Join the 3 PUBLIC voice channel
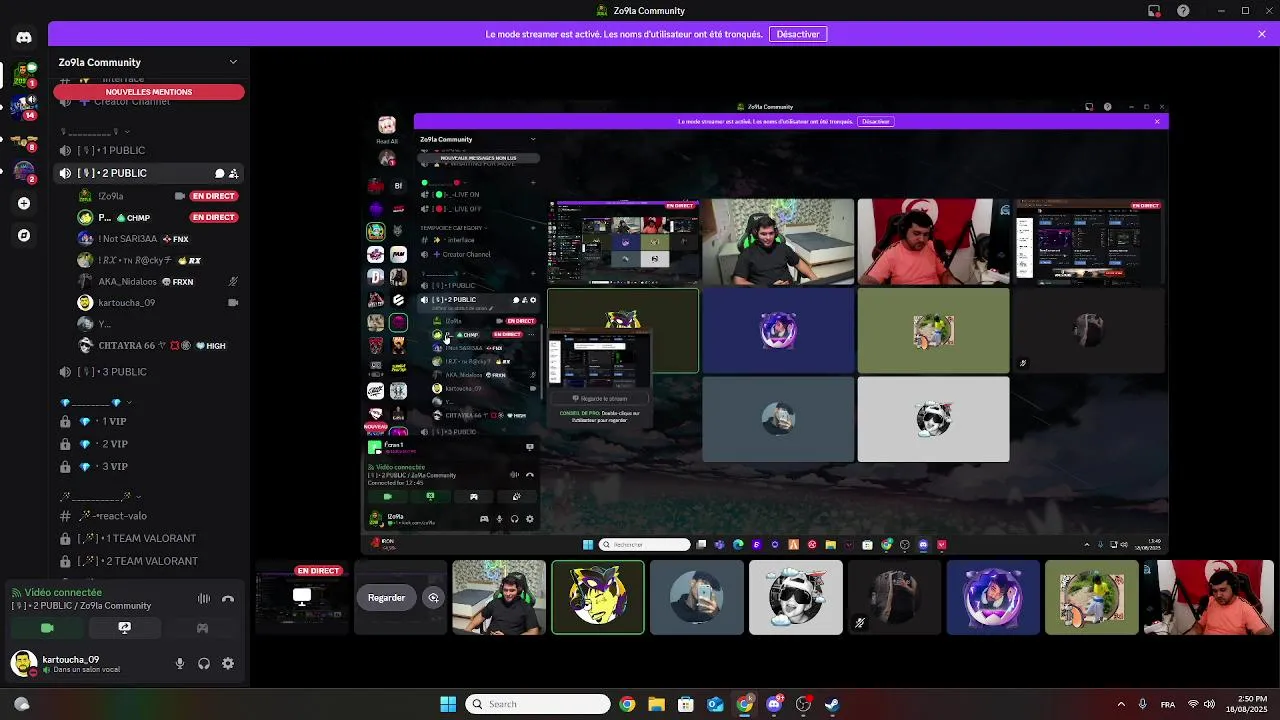1280x720 pixels. (149, 372)
